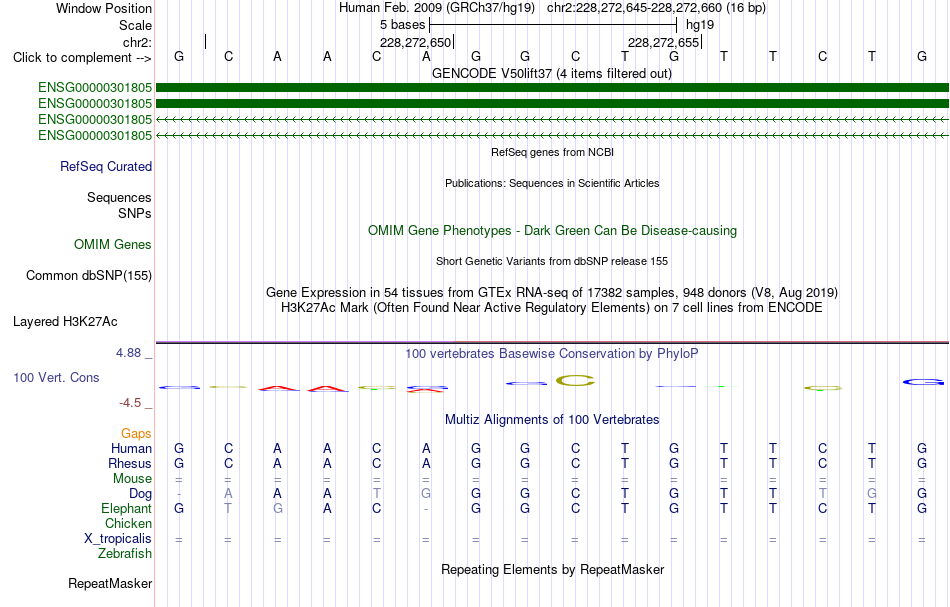Click ENSG00000301805 label directly below GENCODE title

coord(95,88)
